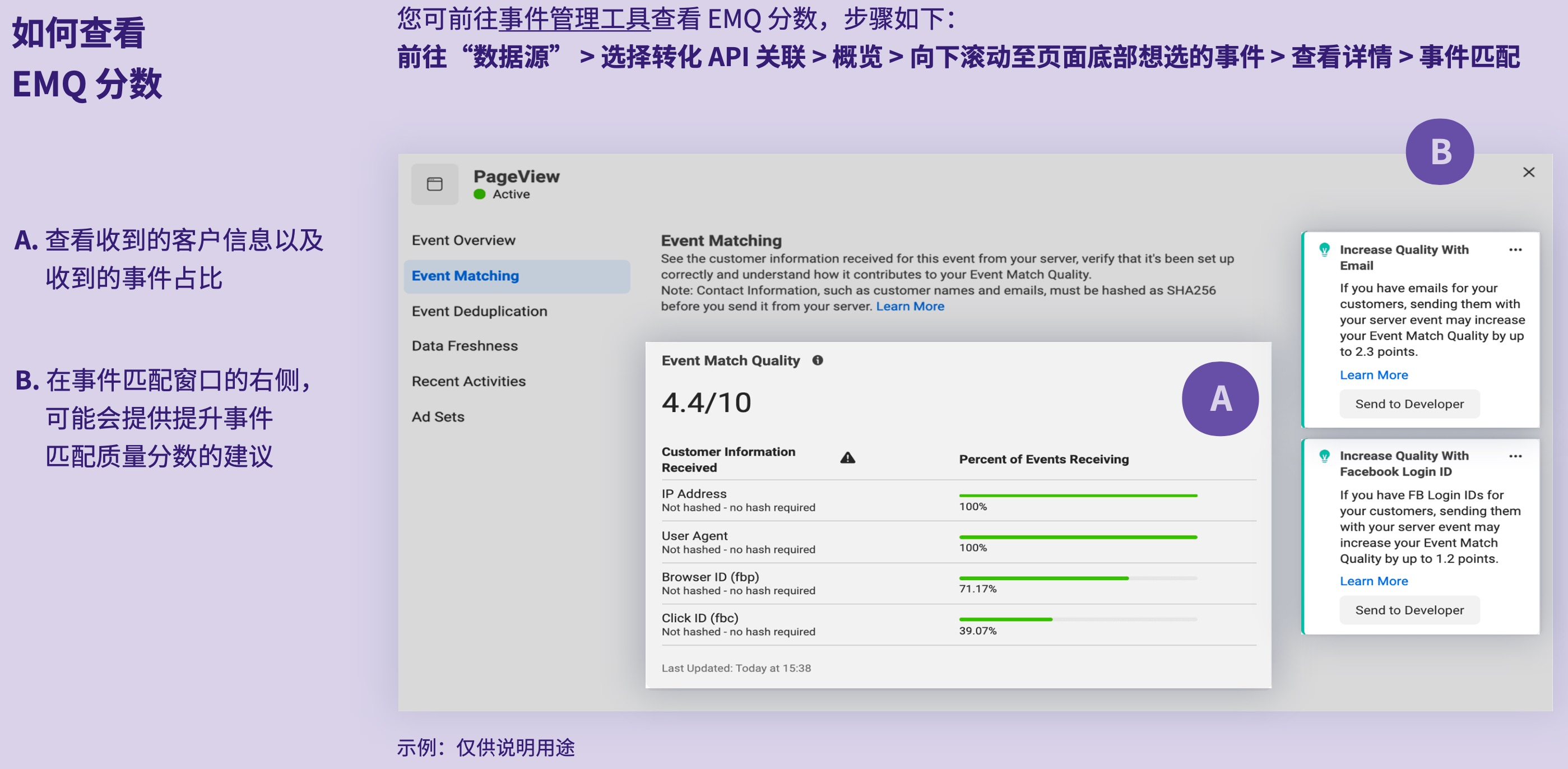The image size is (1568, 769).
Task: Click the 71.17% percentage value
Action: click(977, 589)
